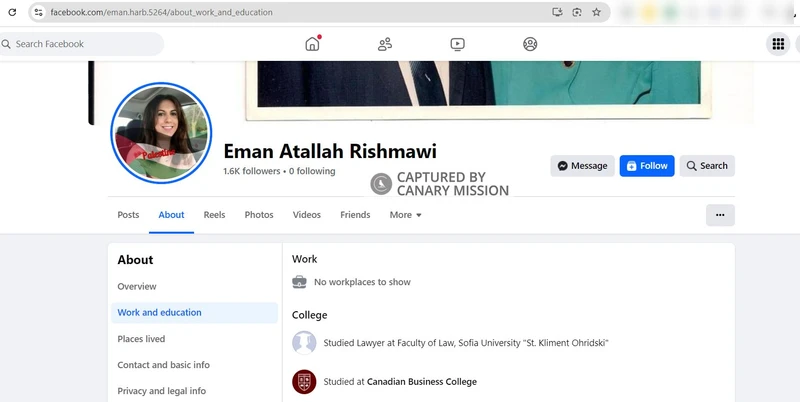The height and width of the screenshot is (402, 800).
Task: Click the profile Search button
Action: pyautogui.click(x=707, y=166)
